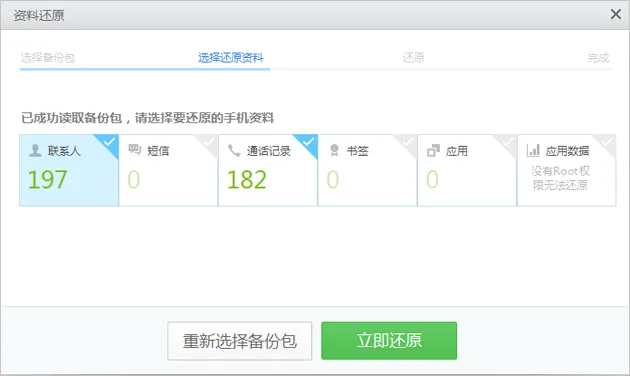Click the 没有Root权限无法还原 notice
The width and height of the screenshot is (630, 376).
pyautogui.click(x=560, y=178)
